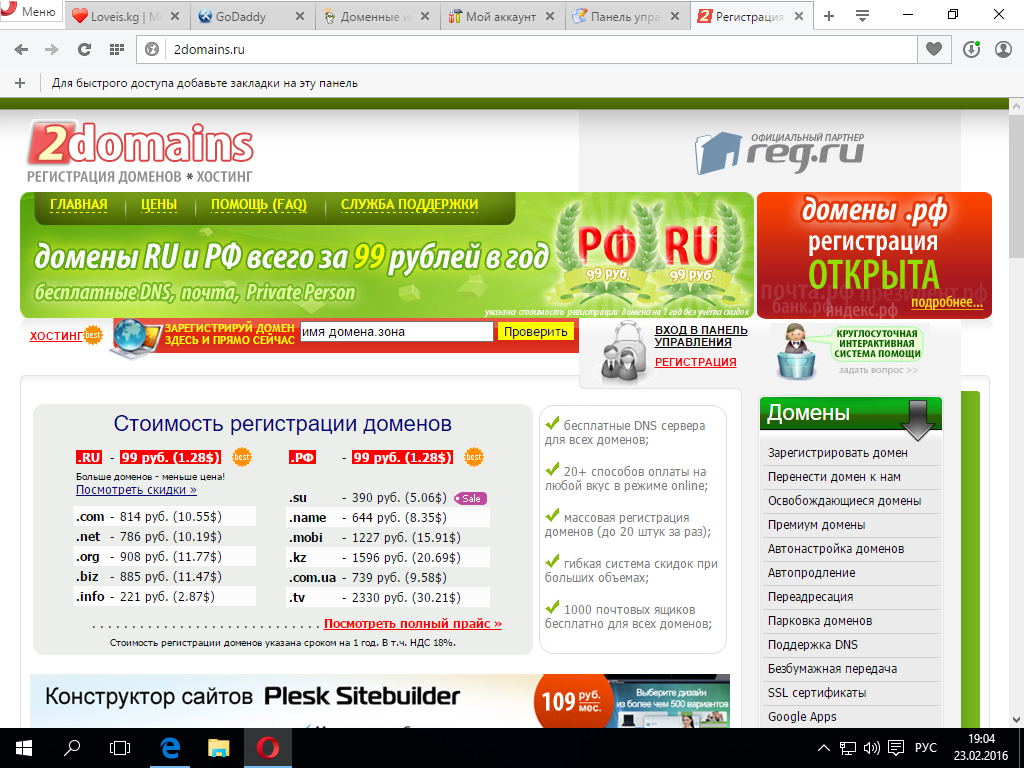Click Посмотреть скидки » link
1024x768 pixels.
(x=136, y=490)
